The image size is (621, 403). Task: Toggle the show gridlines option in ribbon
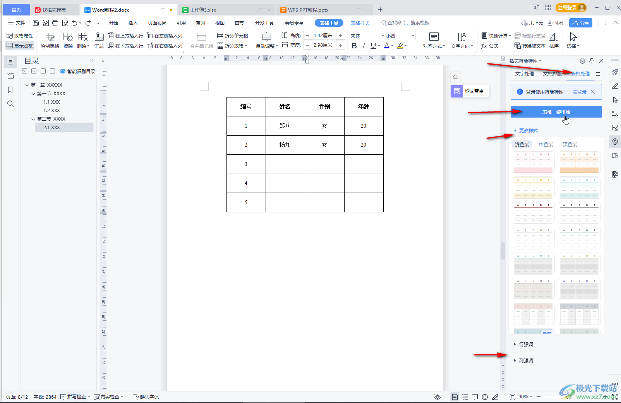pos(19,46)
